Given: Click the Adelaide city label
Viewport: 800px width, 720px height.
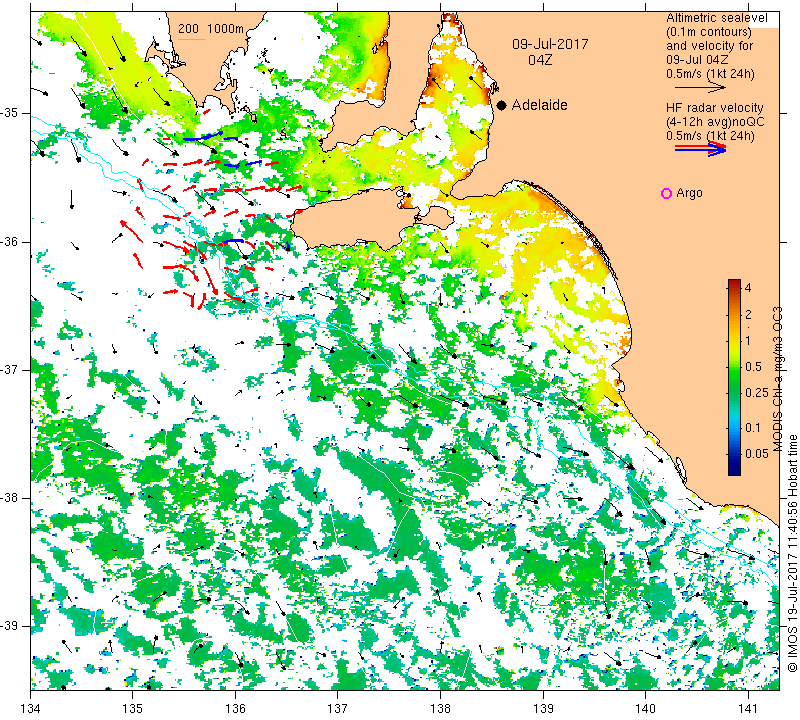Looking at the screenshot, I should click(539, 105).
